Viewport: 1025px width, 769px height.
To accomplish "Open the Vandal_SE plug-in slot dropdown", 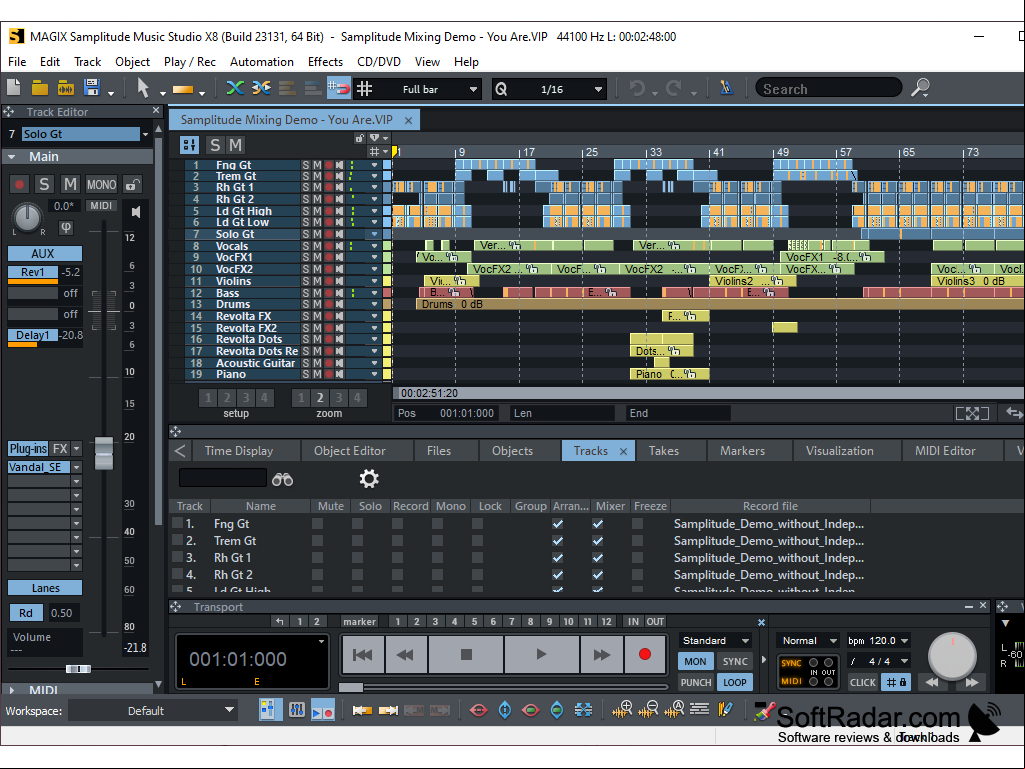I will pos(76,468).
